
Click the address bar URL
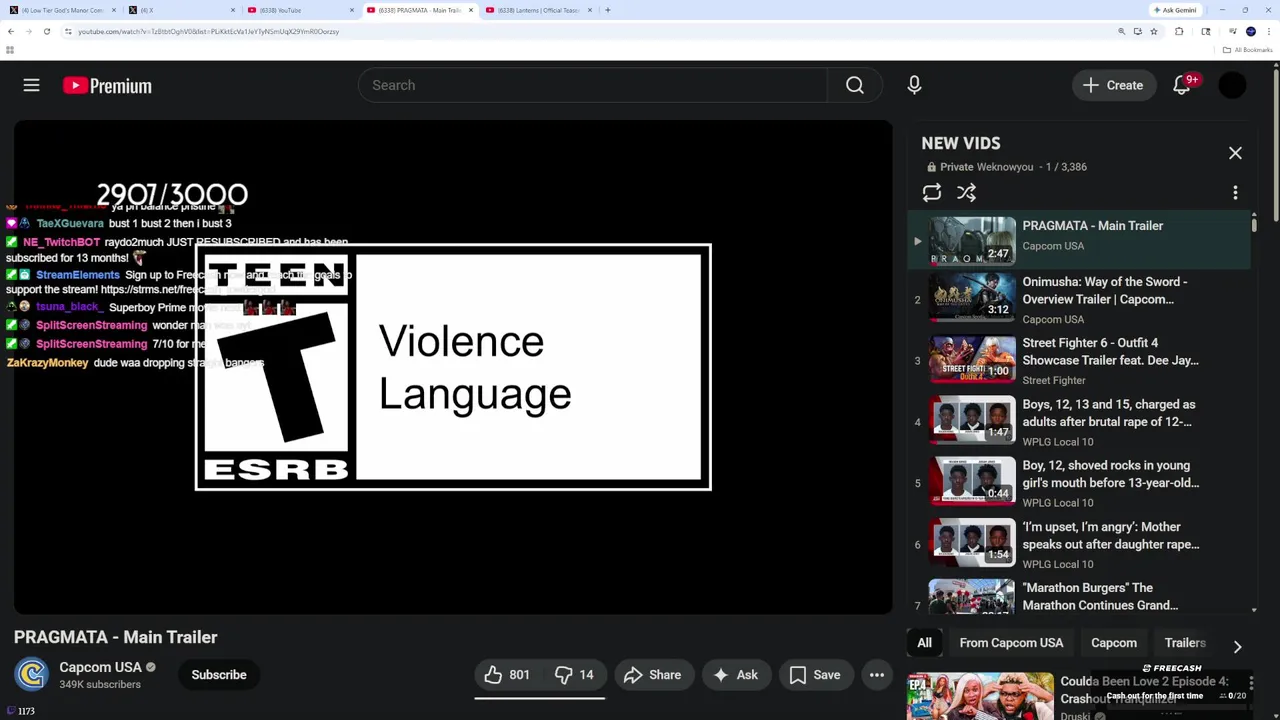click(208, 32)
